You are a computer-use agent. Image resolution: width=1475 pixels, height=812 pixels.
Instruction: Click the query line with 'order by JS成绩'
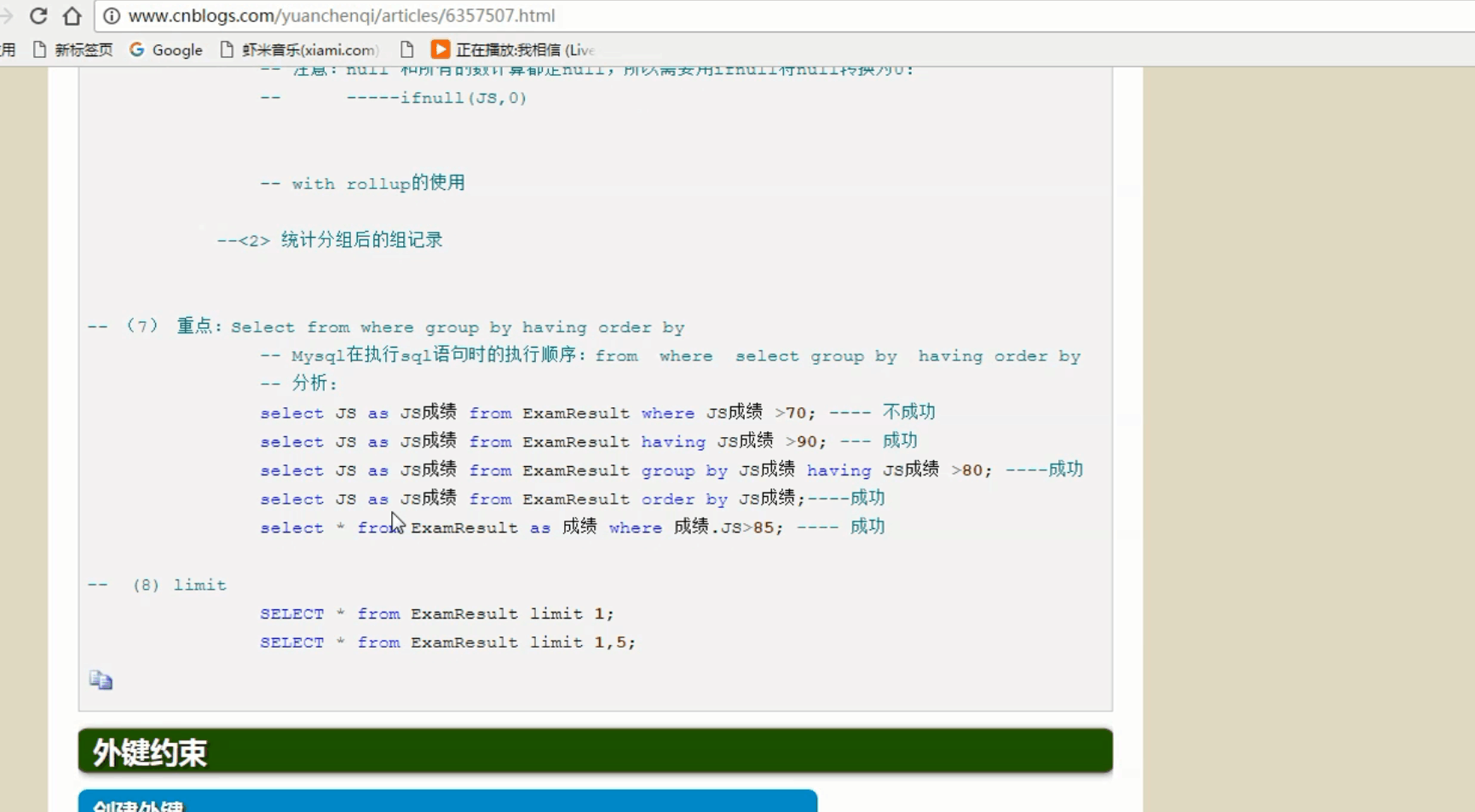coord(573,498)
